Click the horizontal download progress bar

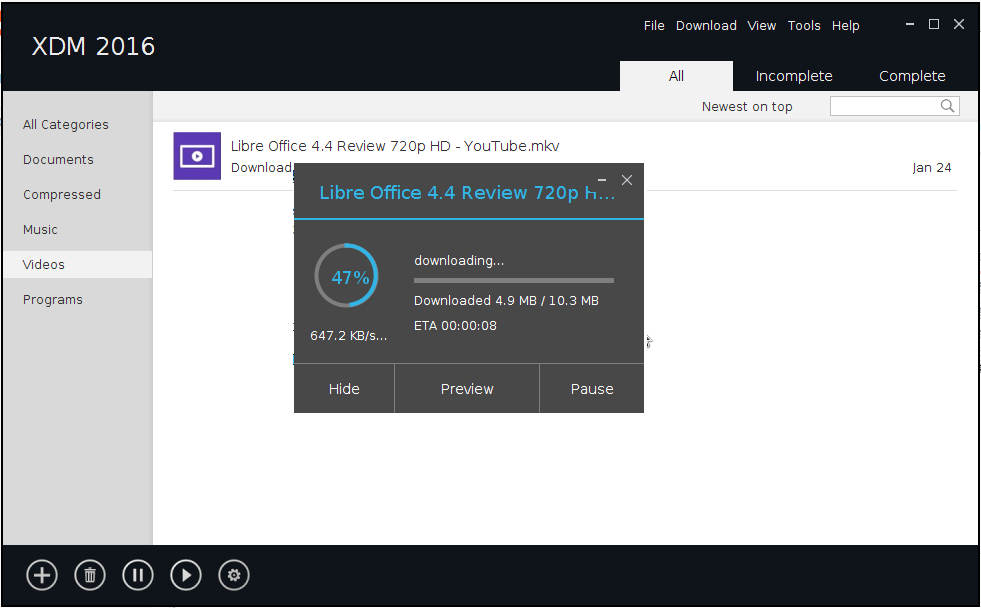(x=514, y=280)
